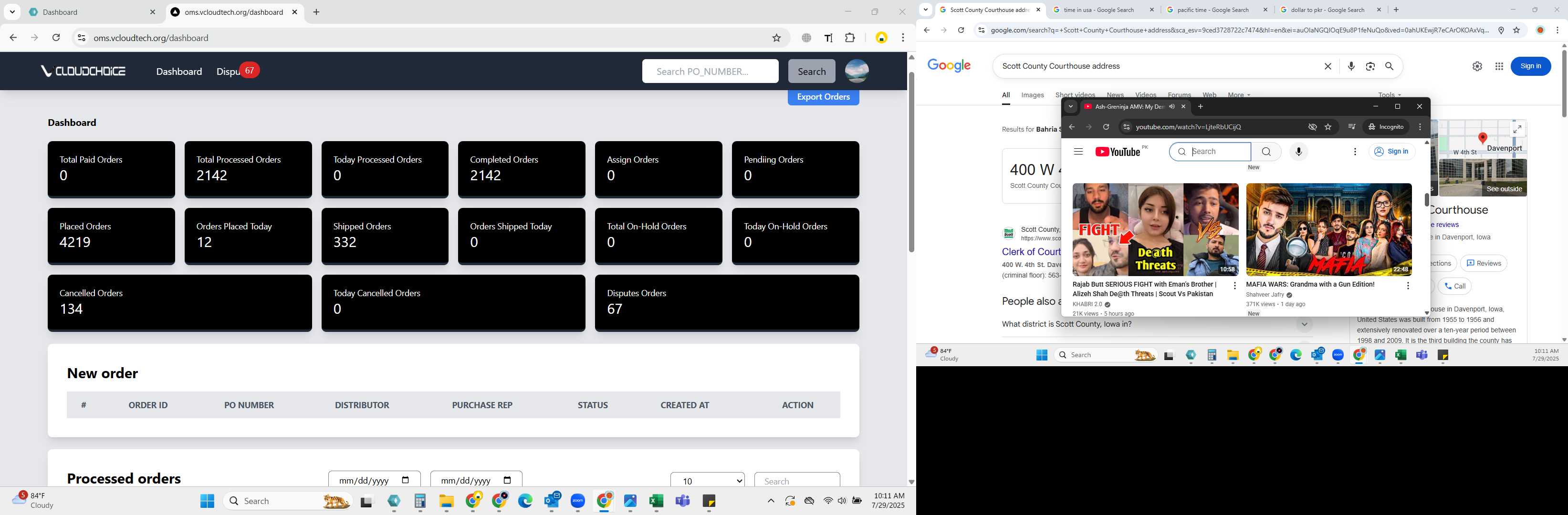
Task: Click the location pin icon in the Google address bar
Action: pos(1501,31)
